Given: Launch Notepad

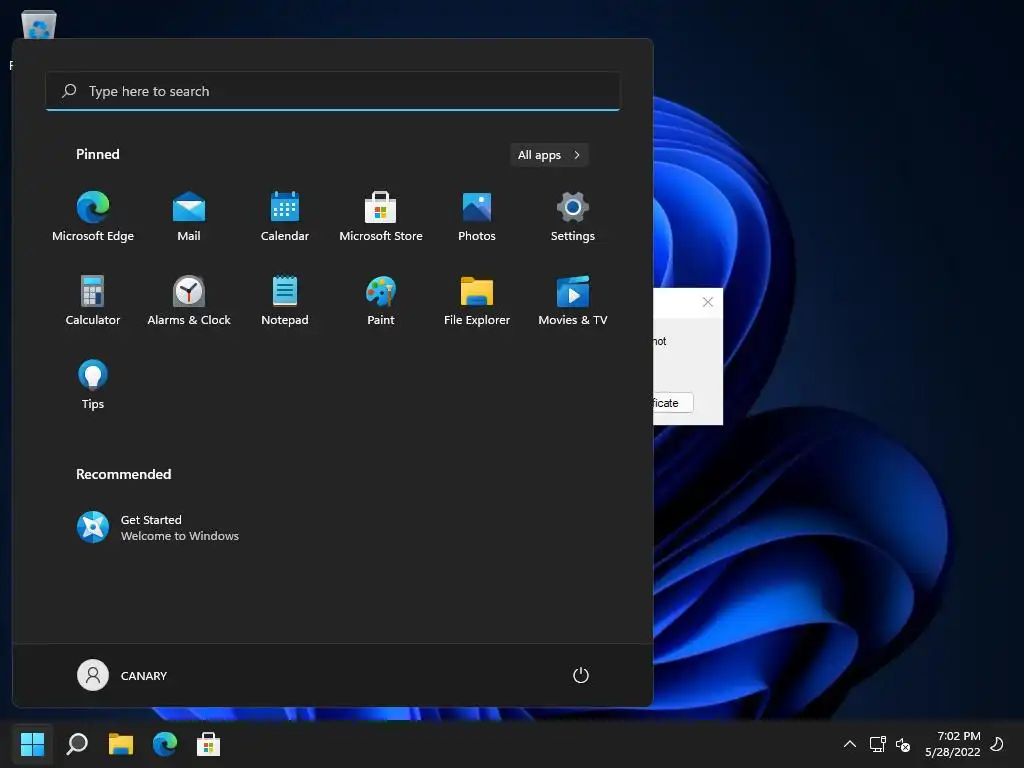Looking at the screenshot, I should click(285, 300).
